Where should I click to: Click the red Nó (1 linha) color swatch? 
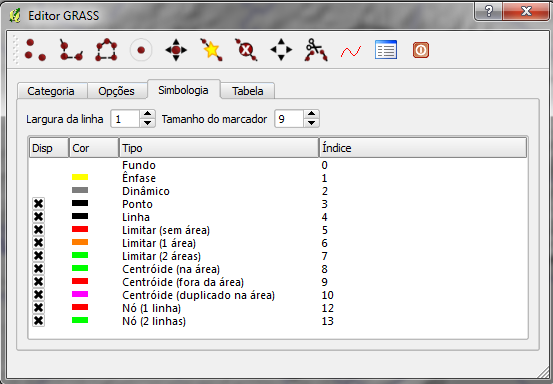[x=80, y=307]
